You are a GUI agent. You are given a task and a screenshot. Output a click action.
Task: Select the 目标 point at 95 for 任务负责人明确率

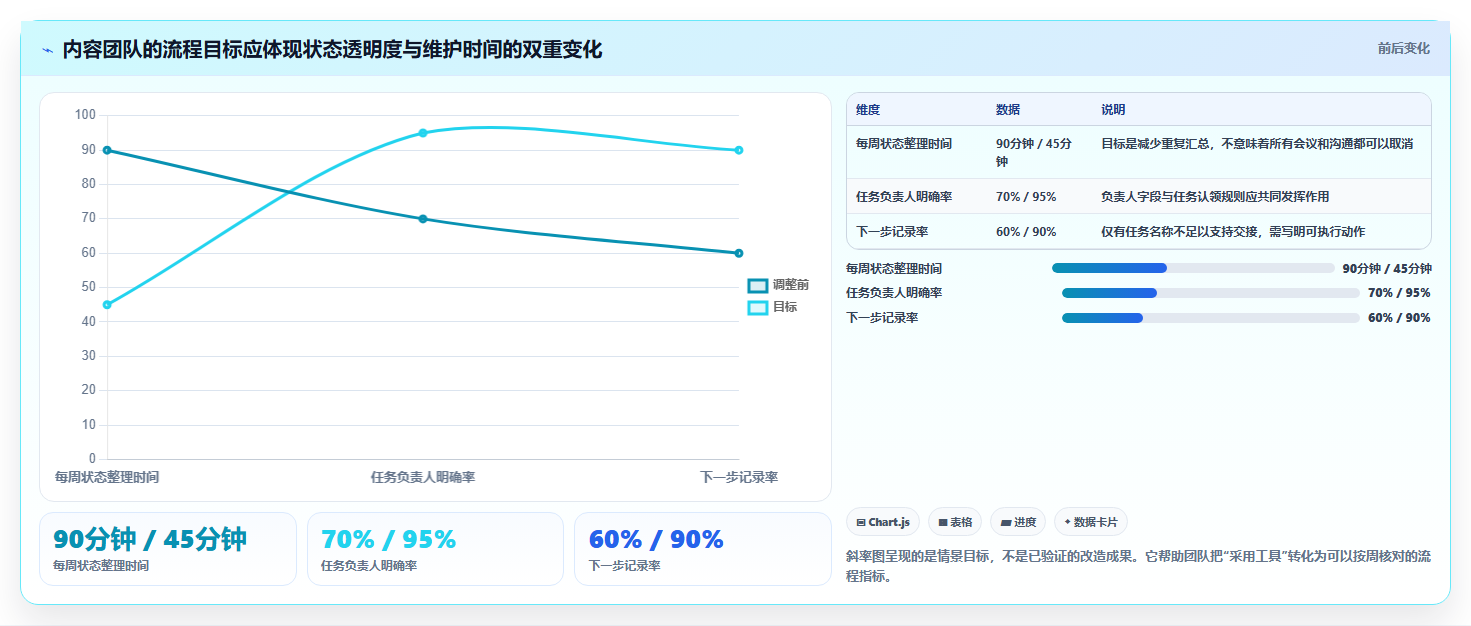pyautogui.click(x=423, y=133)
